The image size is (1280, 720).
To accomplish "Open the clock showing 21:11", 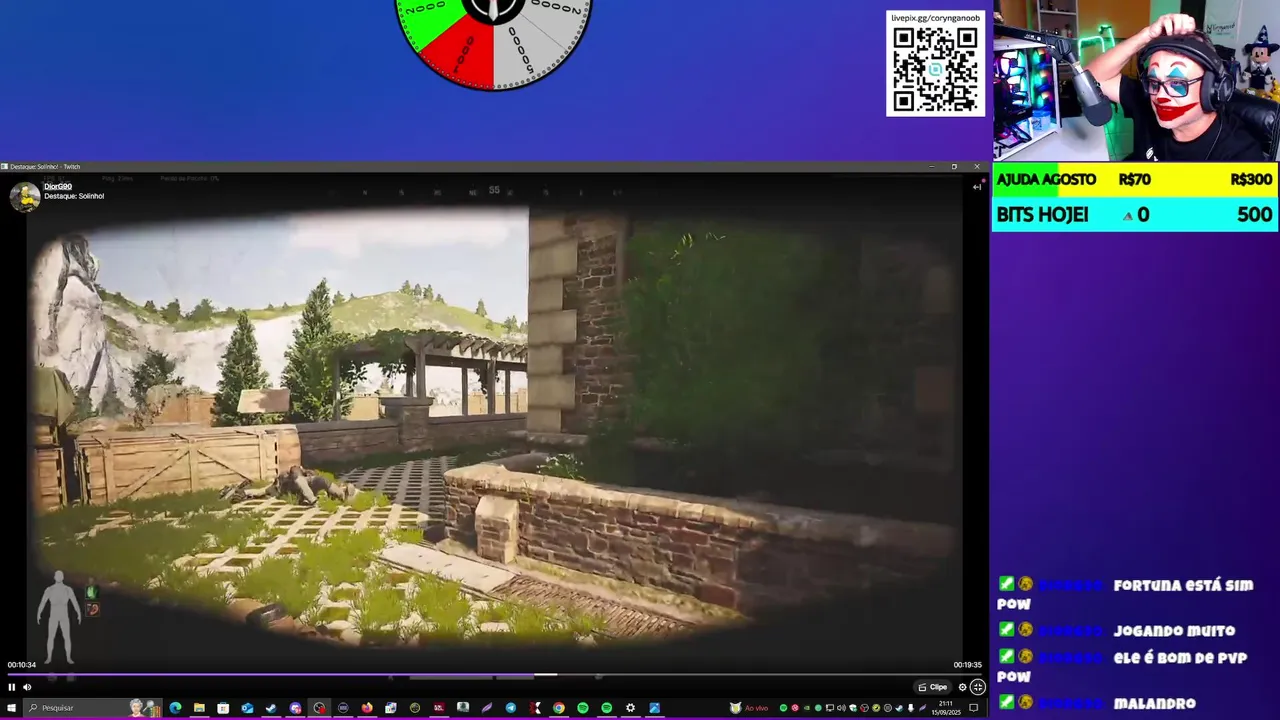I will [x=945, y=708].
